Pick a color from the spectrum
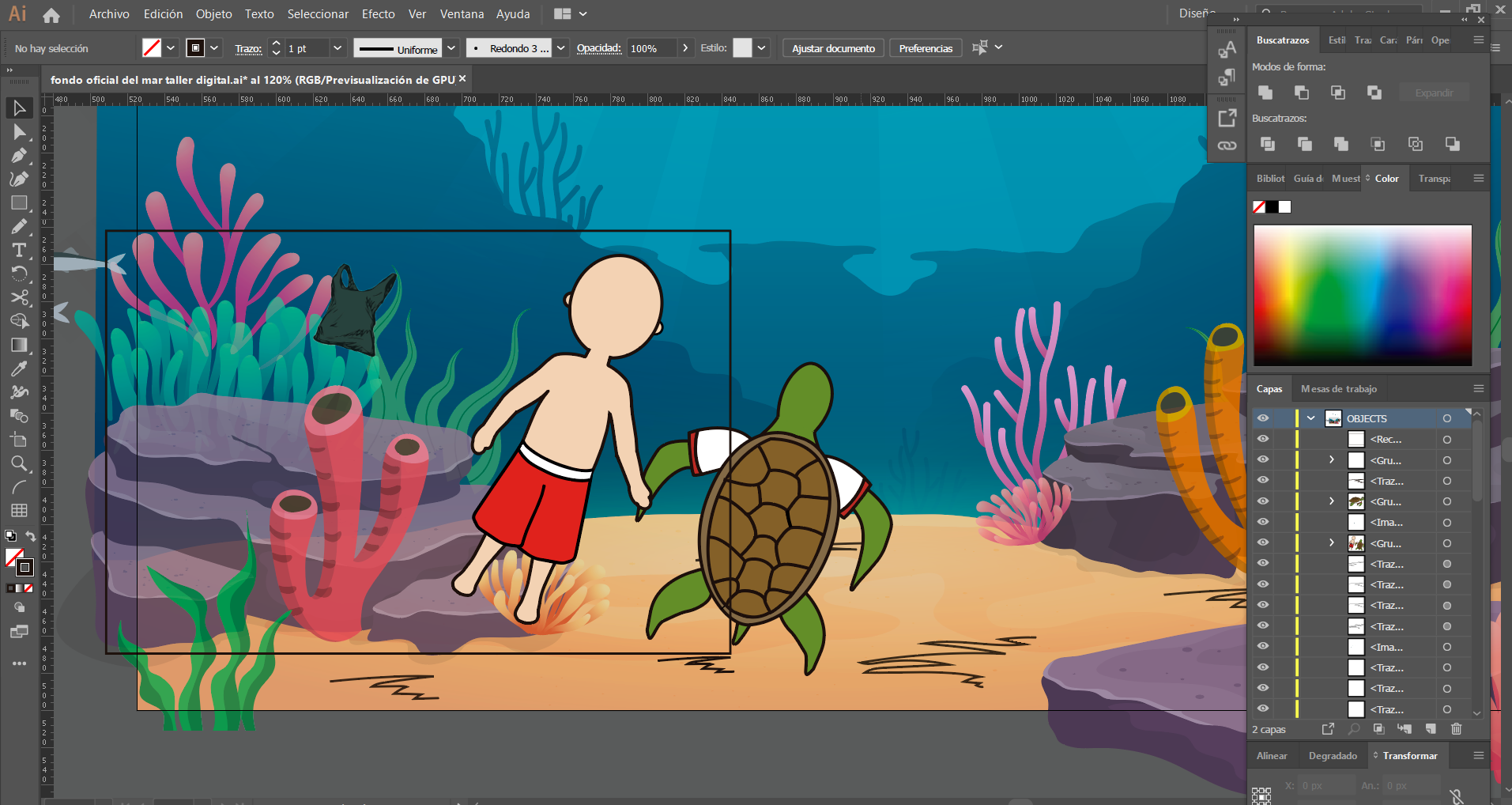 tap(1363, 296)
